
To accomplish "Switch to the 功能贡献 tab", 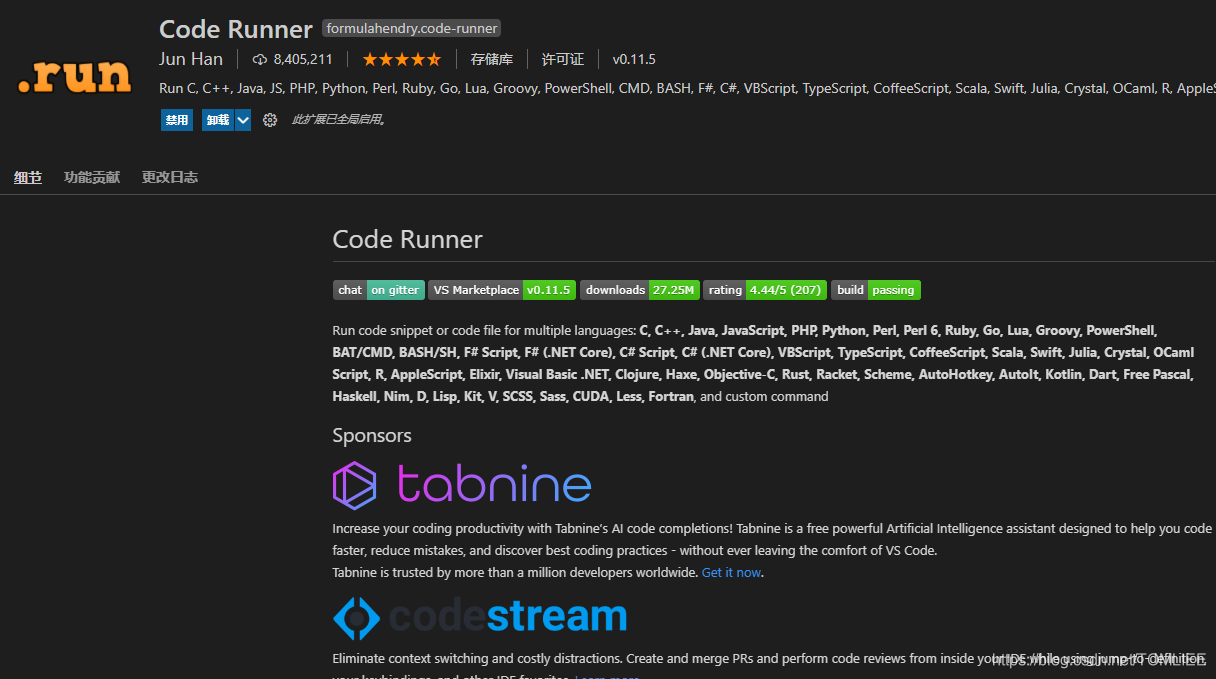I will click(x=92, y=177).
